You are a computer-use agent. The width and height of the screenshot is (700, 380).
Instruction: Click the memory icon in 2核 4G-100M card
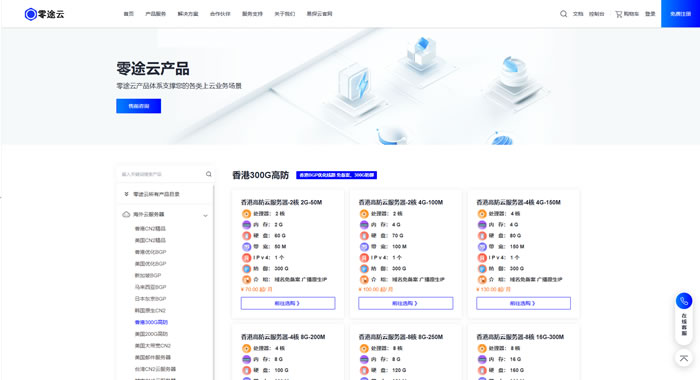[x=364, y=225]
